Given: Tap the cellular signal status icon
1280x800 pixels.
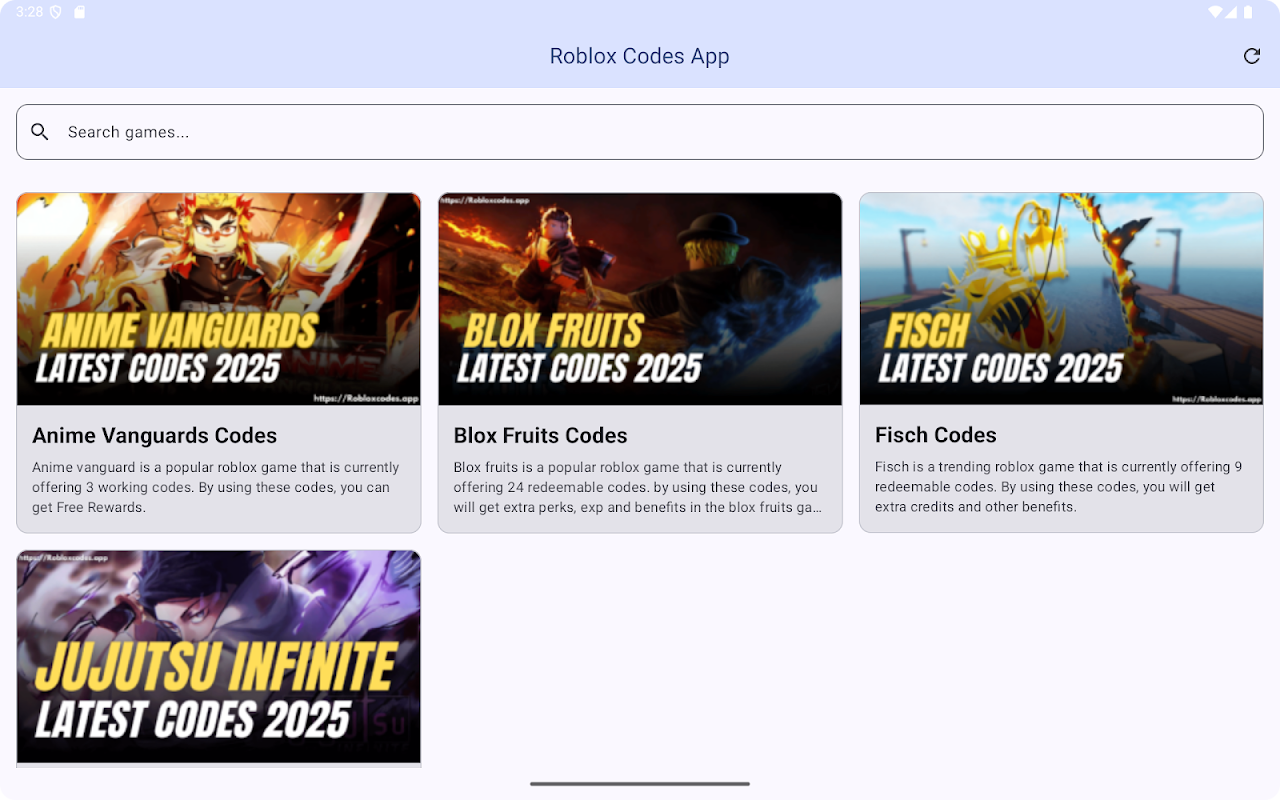Looking at the screenshot, I should coord(1232,12).
